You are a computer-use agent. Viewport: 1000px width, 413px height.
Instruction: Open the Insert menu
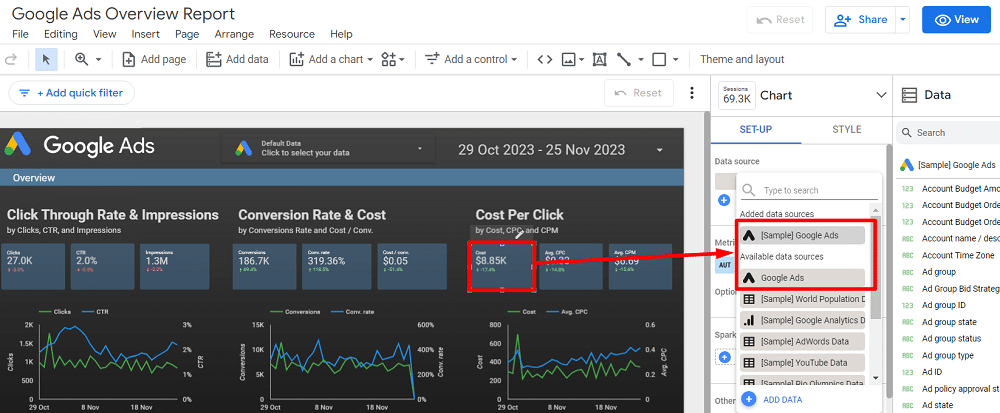(145, 34)
